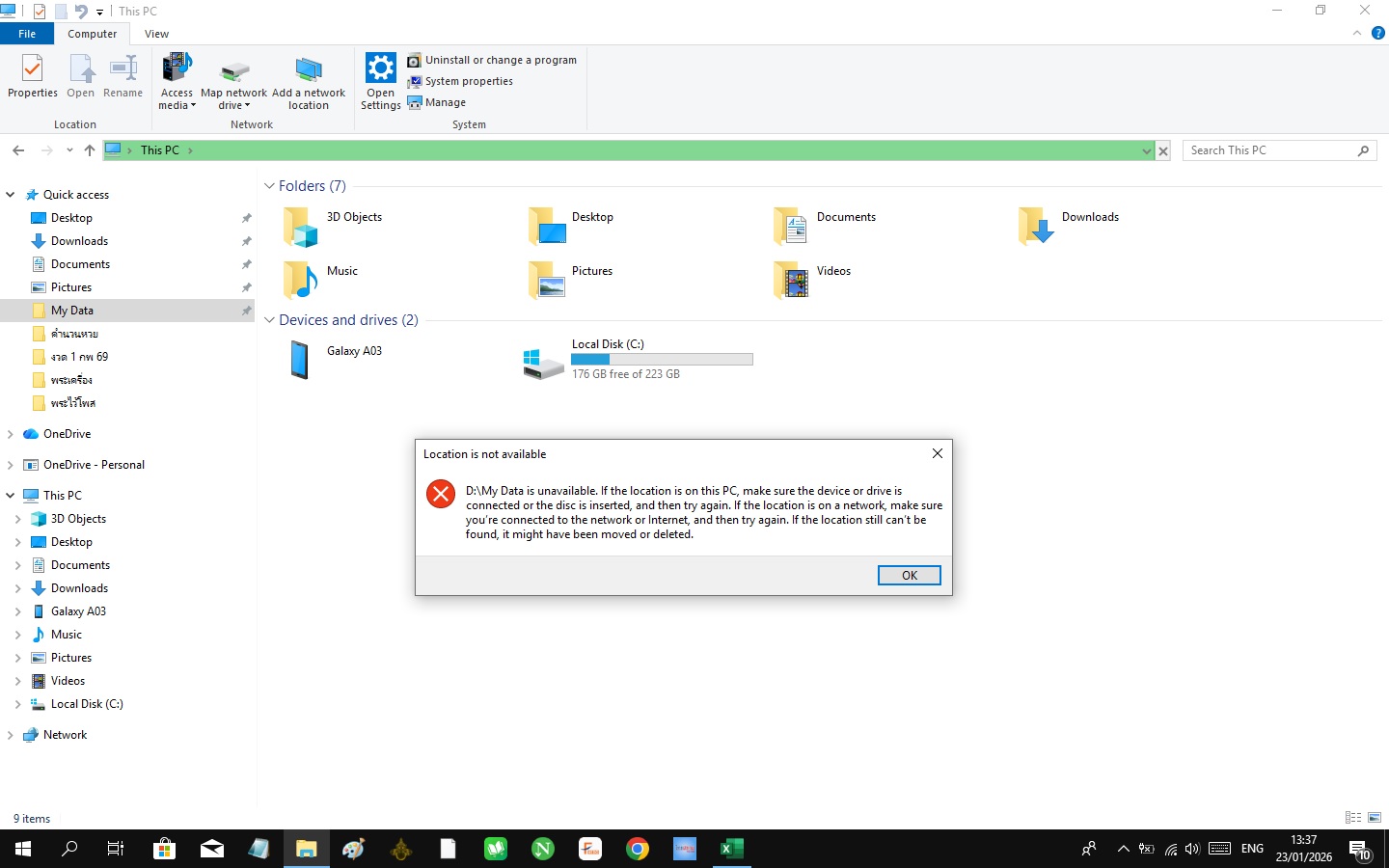
Task: Select Local Disk (C:) in navigation tree
Action: [87, 704]
